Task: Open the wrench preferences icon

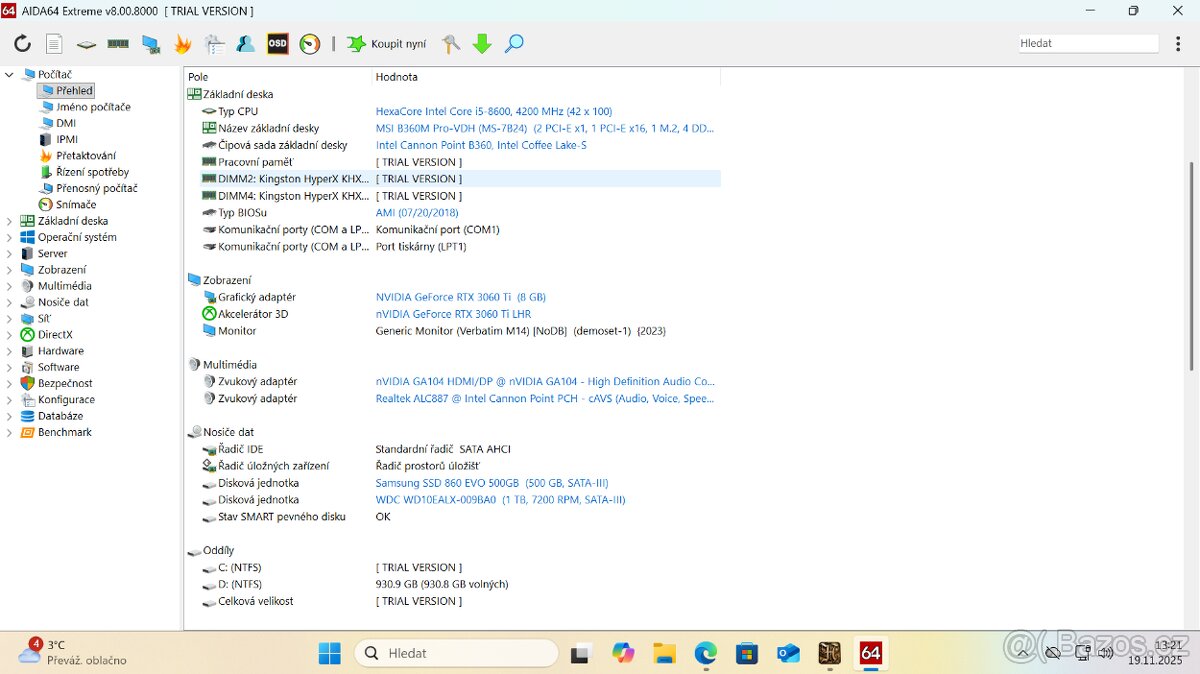Action: pos(451,44)
